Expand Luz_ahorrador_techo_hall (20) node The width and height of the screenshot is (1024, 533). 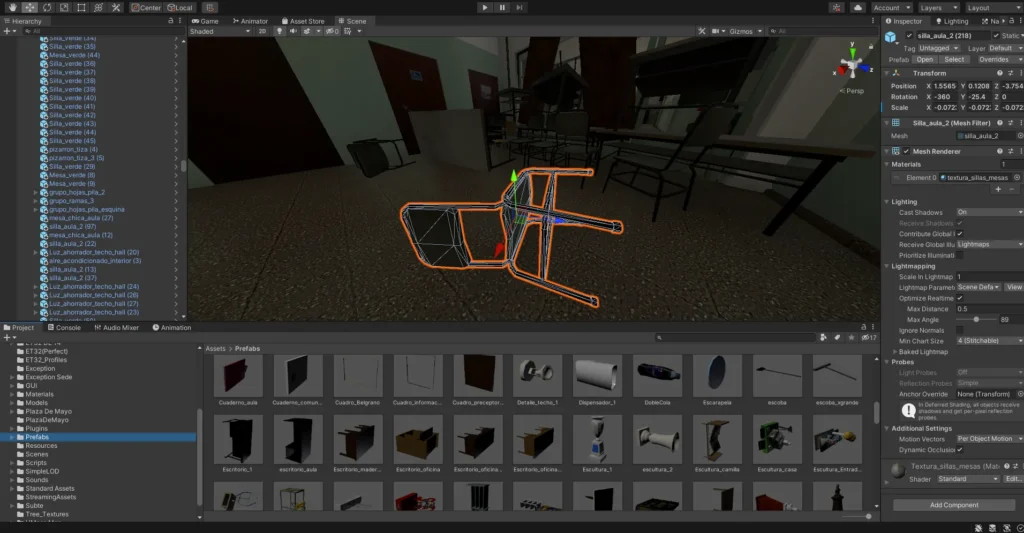click(35, 252)
